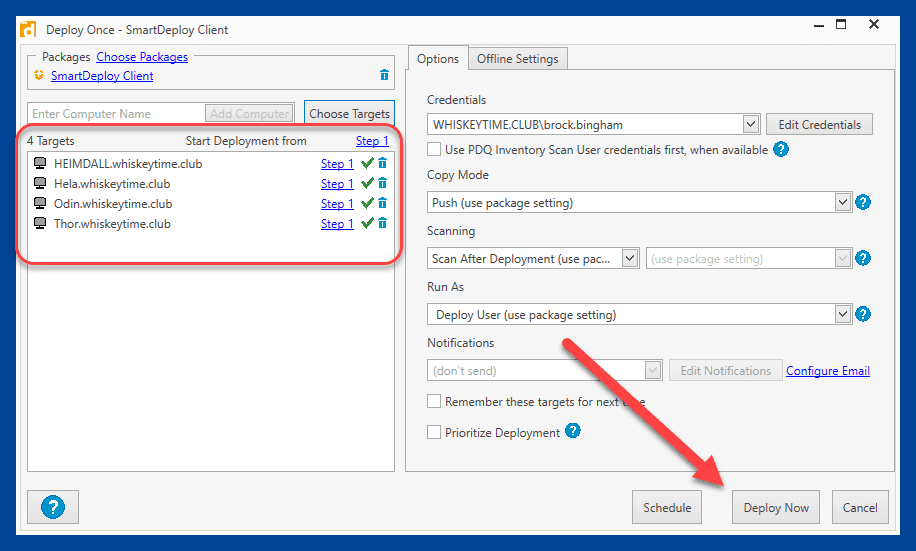Remove HEIMDALL.whiskeytime.club target with trash icon
916x551 pixels.
click(382, 164)
